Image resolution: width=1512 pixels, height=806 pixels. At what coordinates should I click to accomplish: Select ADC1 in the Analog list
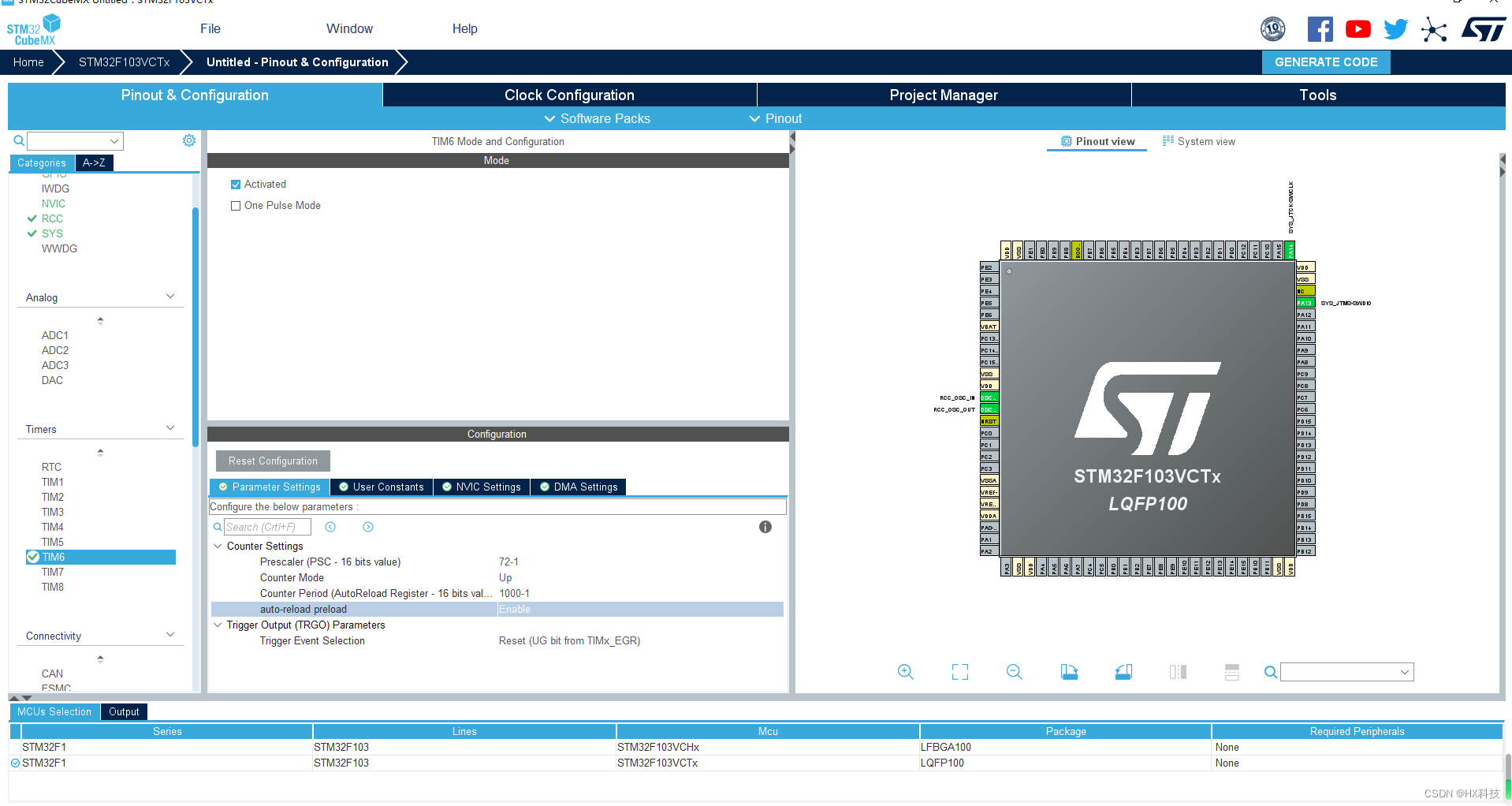pyautogui.click(x=55, y=336)
